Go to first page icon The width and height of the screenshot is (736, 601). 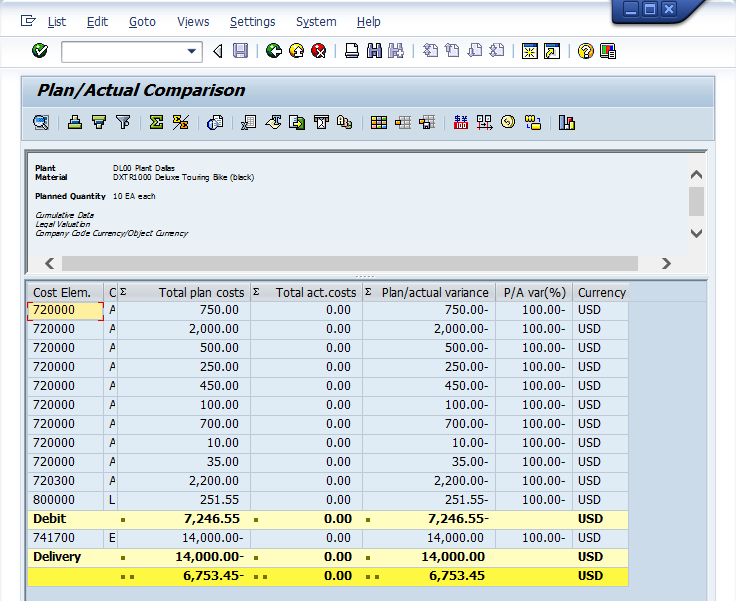click(430, 50)
